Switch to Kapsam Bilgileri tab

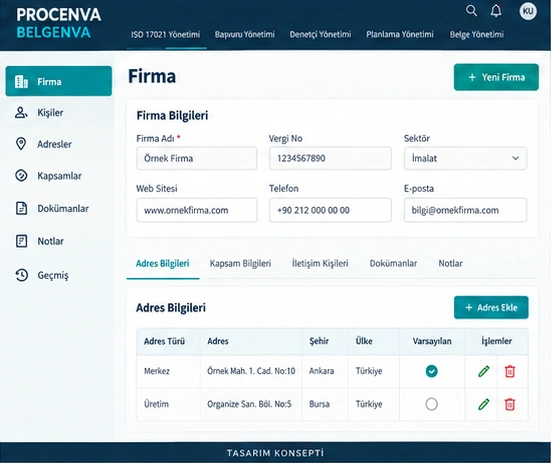coord(240,263)
